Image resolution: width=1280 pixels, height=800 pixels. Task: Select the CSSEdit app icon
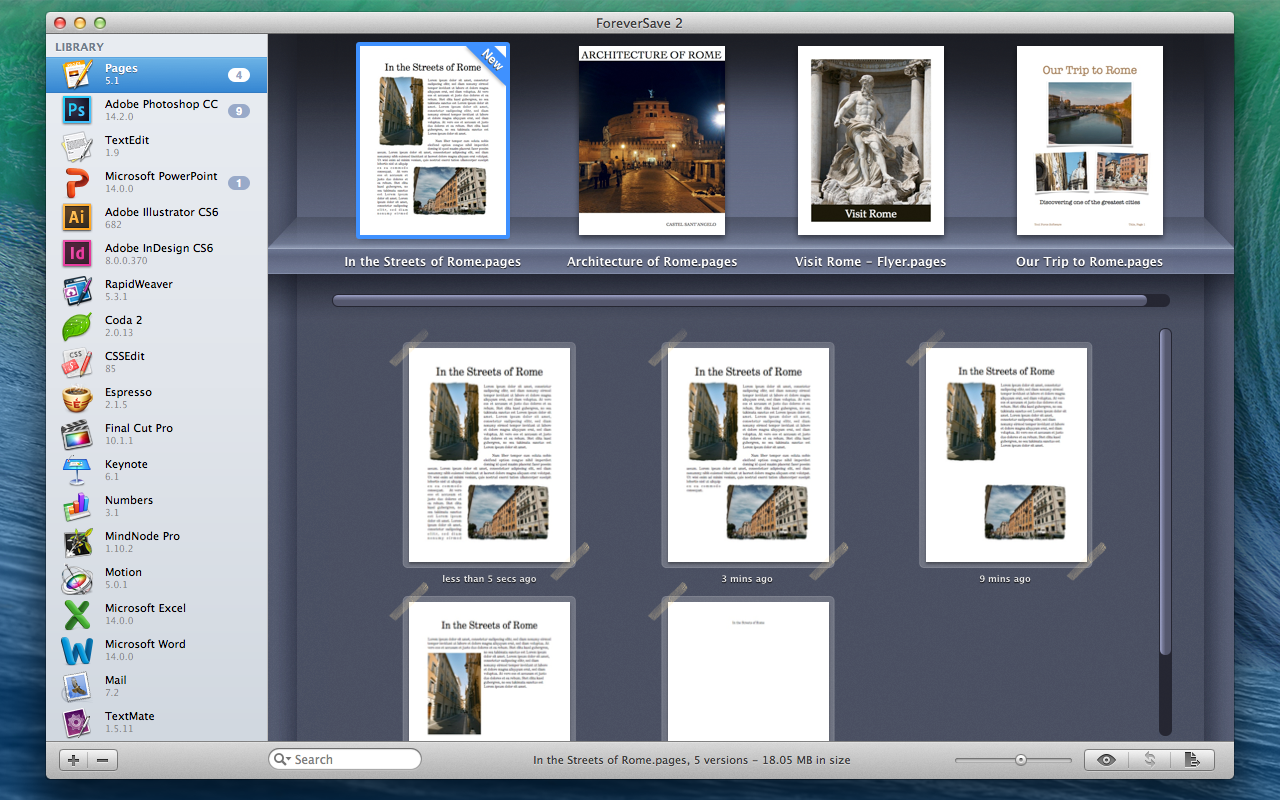(77, 363)
